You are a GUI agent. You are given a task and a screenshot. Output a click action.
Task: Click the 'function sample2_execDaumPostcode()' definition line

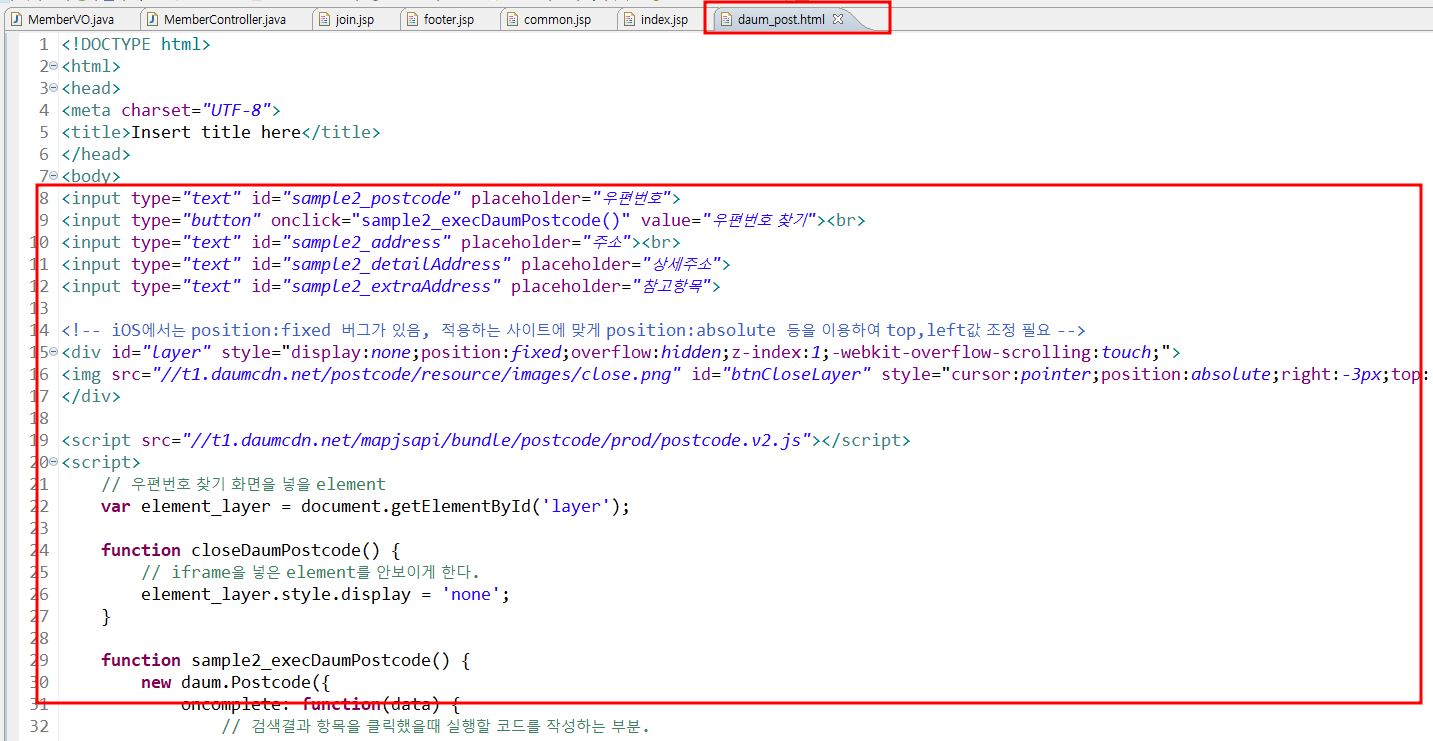(286, 660)
